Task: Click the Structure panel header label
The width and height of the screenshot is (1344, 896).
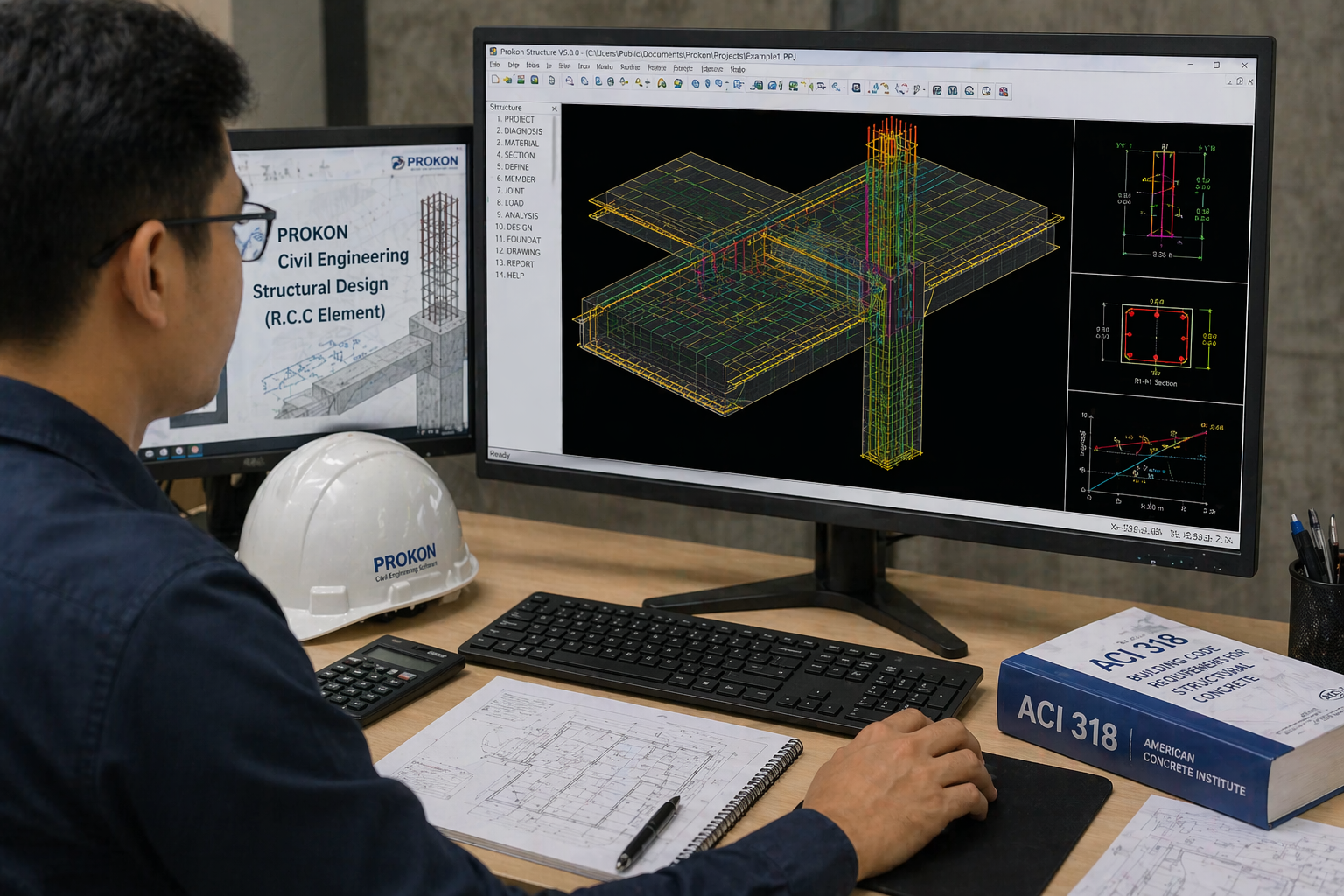Action: pos(506,108)
